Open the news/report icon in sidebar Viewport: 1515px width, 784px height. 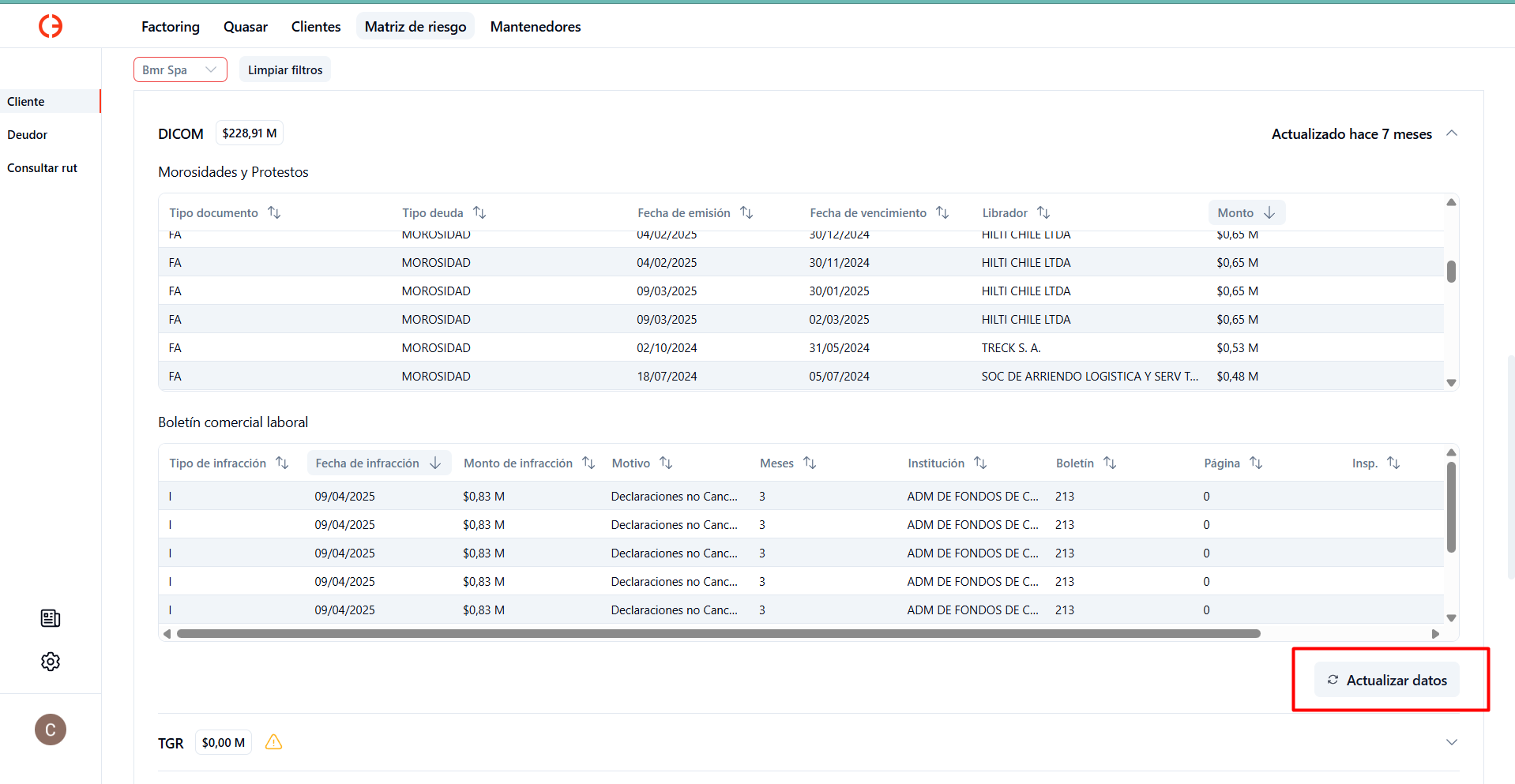[x=51, y=618]
